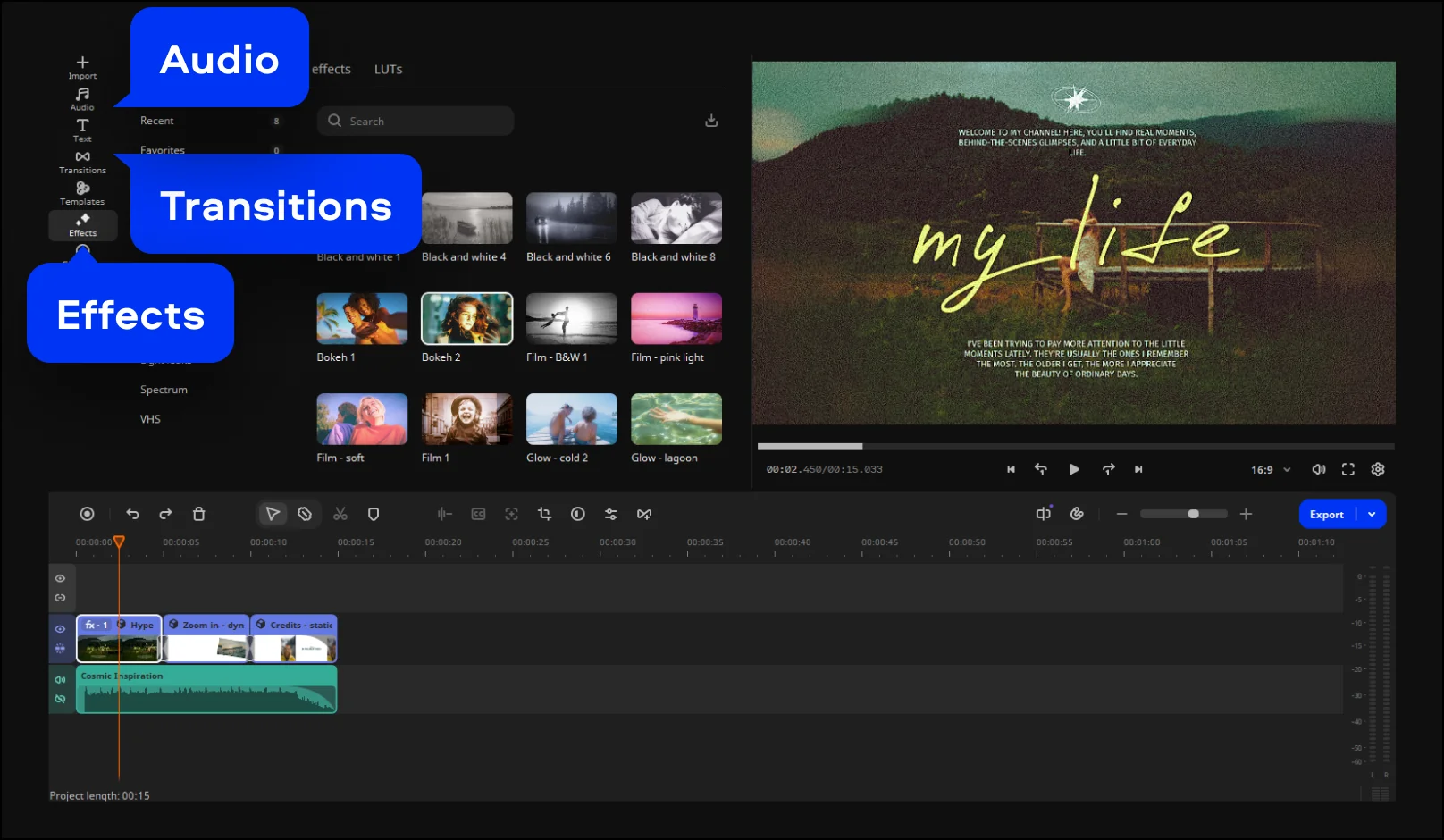Screen dimensions: 1444x840
Task: Redo the last action
Action: pyautogui.click(x=165, y=514)
